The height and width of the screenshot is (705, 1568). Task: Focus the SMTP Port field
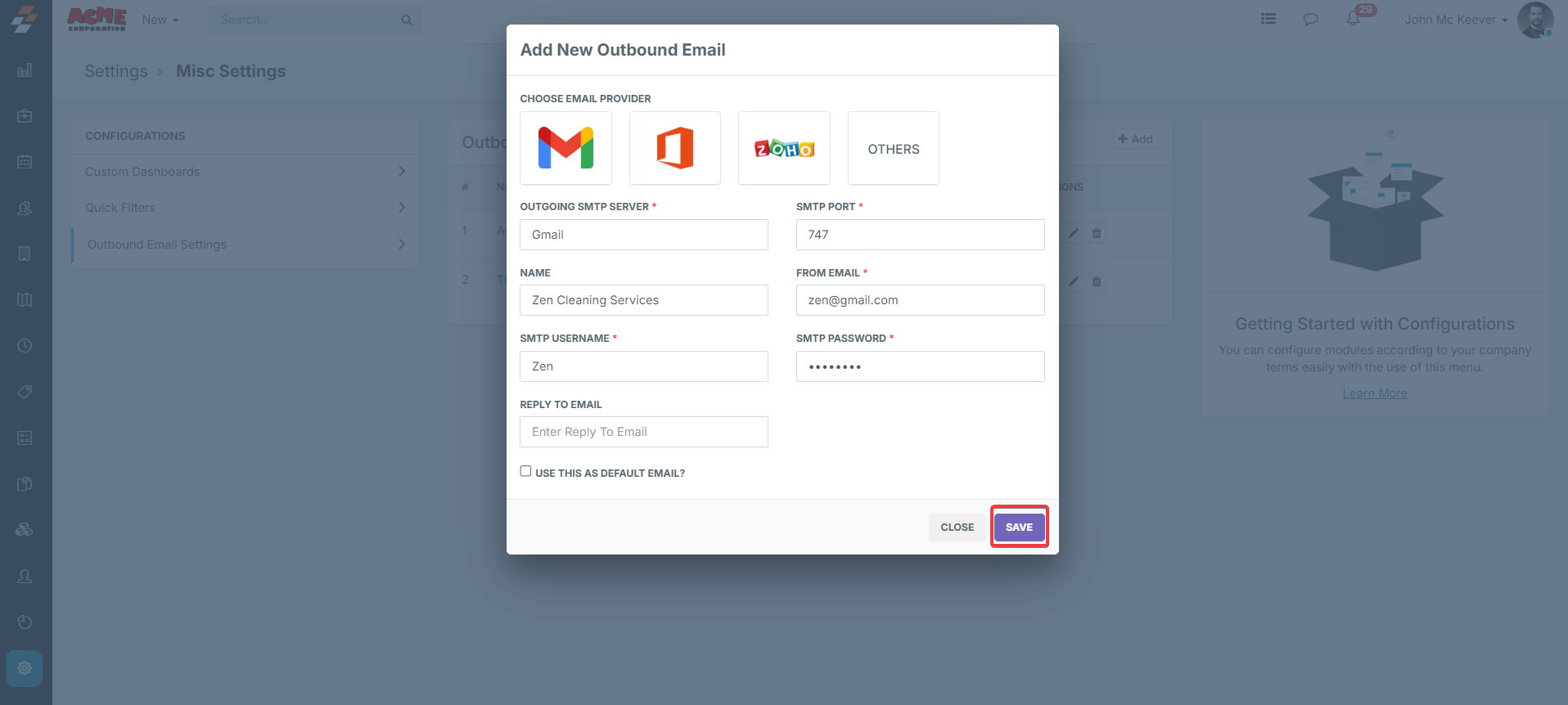tap(920, 235)
